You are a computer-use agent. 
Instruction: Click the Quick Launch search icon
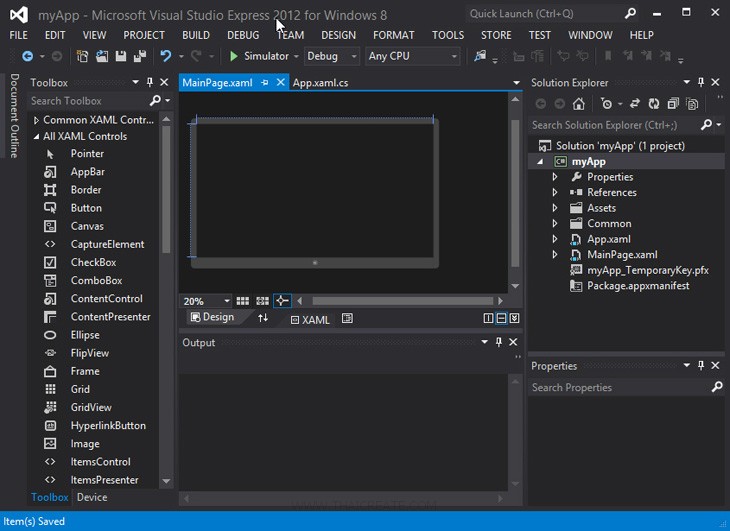click(x=630, y=13)
